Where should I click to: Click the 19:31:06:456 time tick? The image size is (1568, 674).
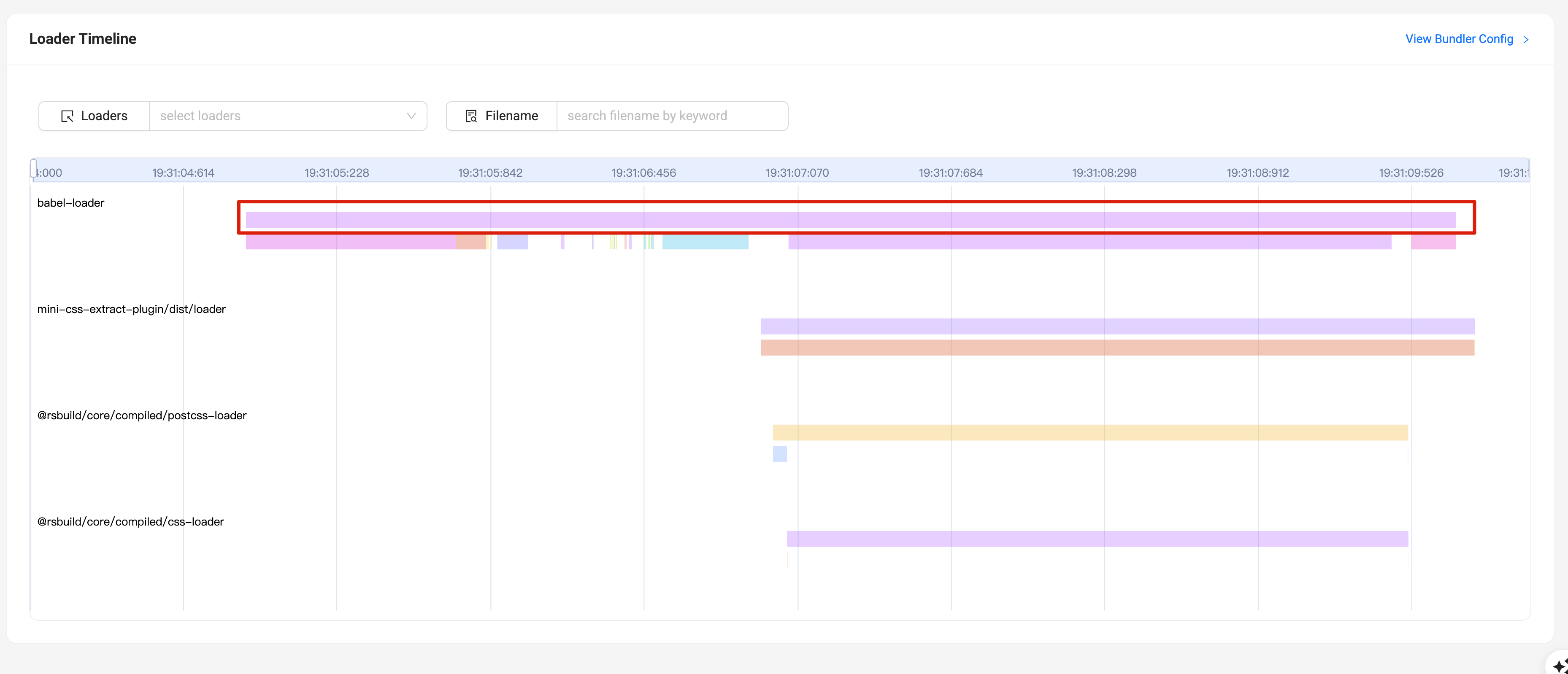point(643,173)
